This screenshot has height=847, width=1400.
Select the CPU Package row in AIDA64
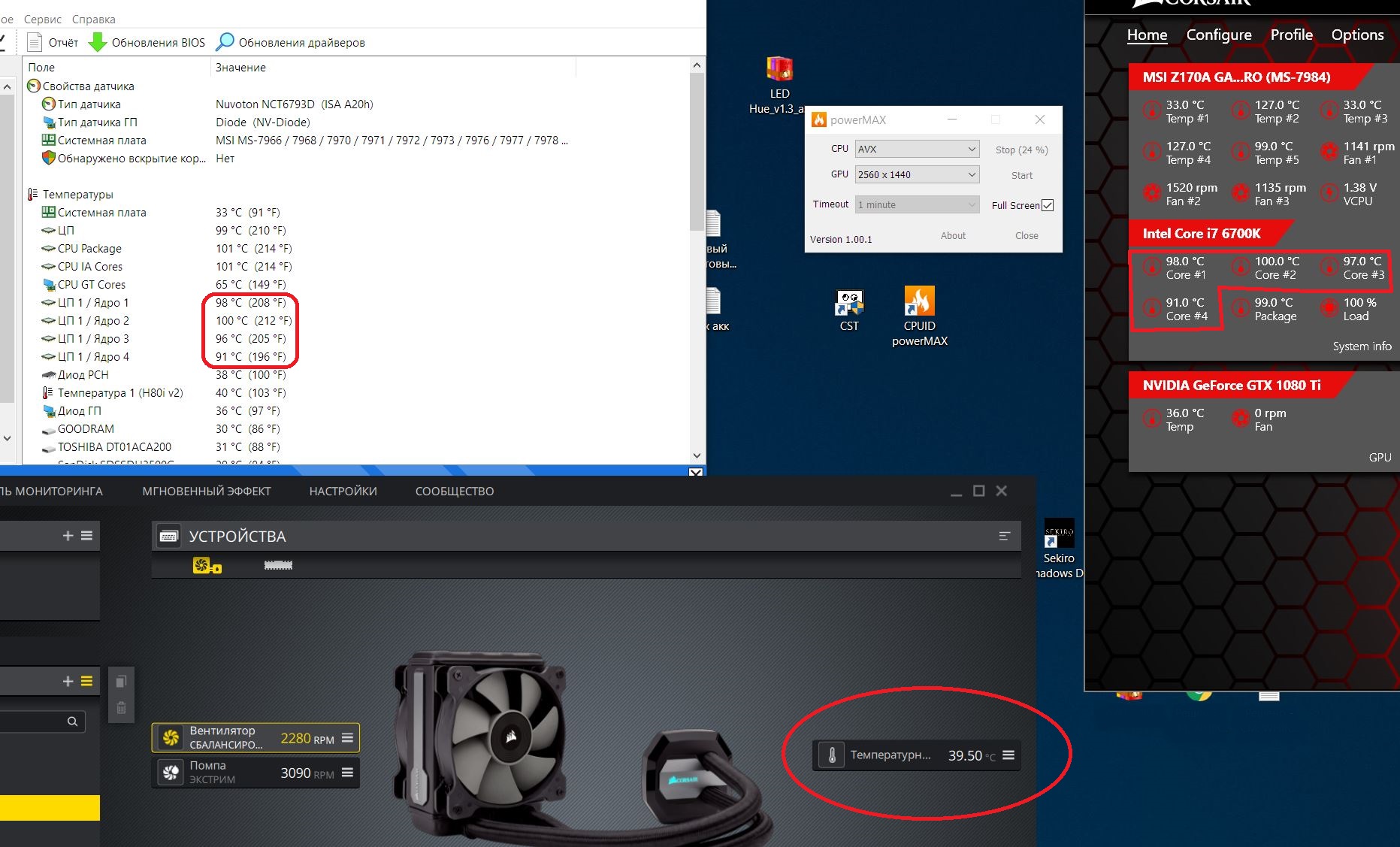(x=355, y=249)
